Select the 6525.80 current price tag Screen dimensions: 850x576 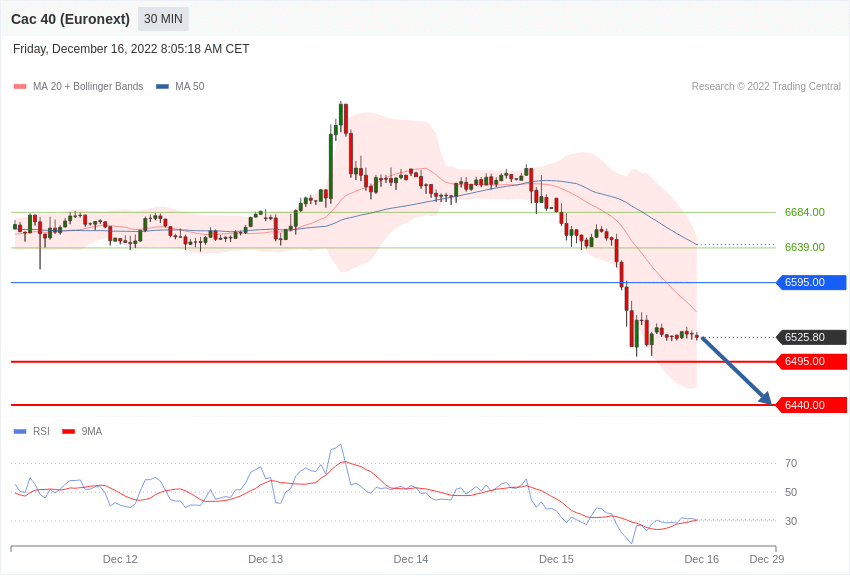point(812,337)
